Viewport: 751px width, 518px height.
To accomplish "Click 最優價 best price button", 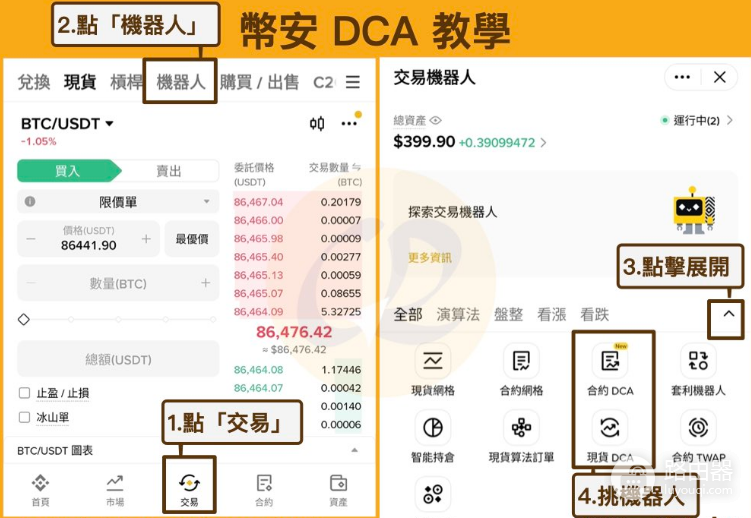I will click(192, 239).
